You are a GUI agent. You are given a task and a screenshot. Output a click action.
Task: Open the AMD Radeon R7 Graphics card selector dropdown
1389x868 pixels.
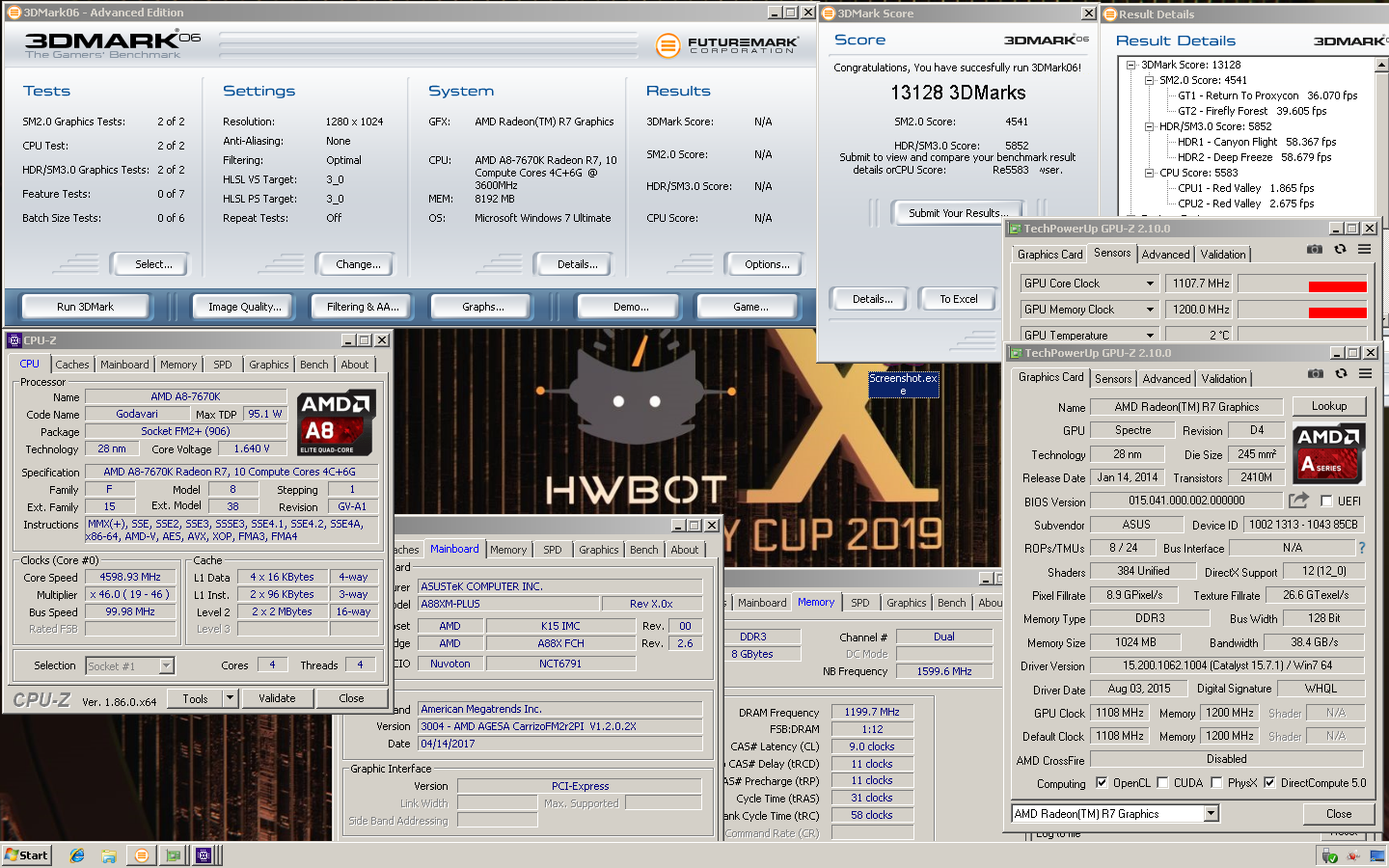(x=1212, y=814)
